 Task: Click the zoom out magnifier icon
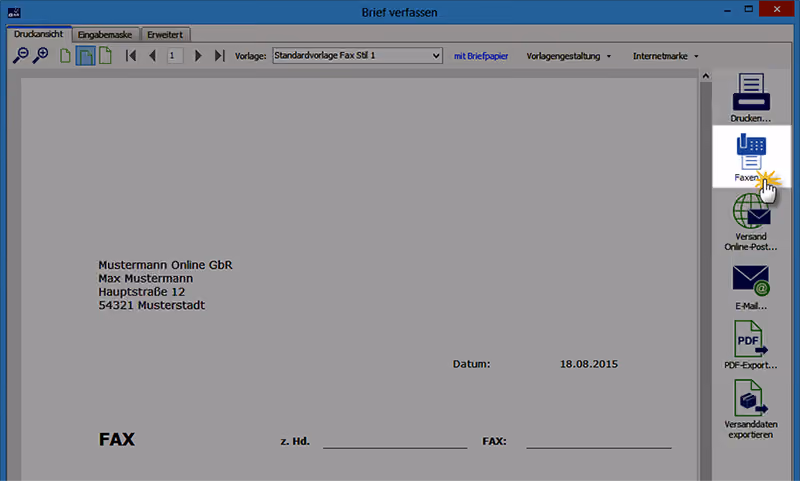coord(20,55)
